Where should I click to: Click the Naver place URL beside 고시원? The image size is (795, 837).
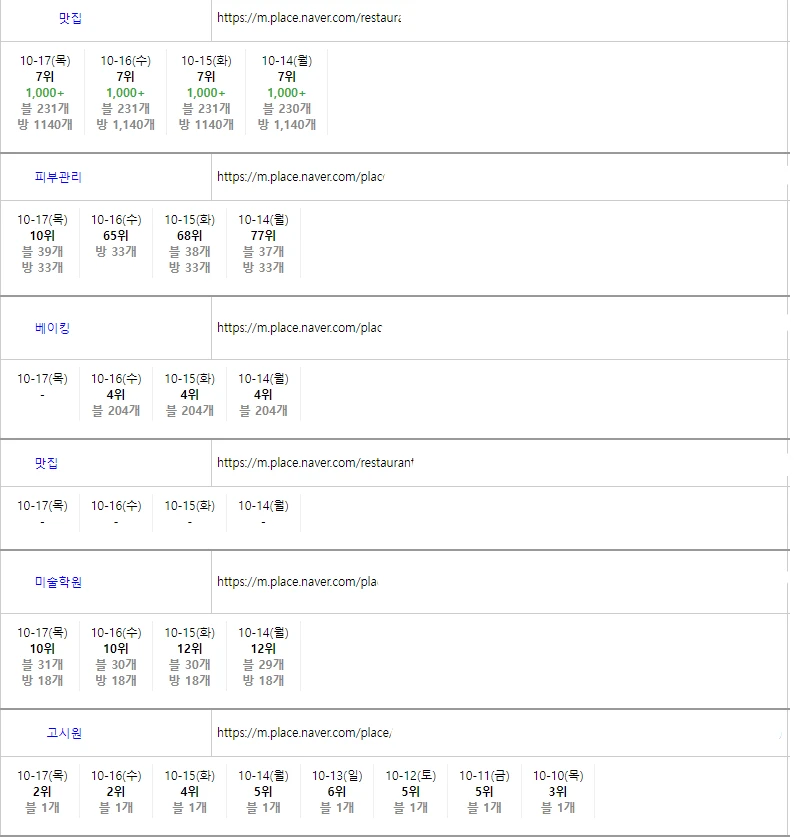pyautogui.click(x=304, y=733)
